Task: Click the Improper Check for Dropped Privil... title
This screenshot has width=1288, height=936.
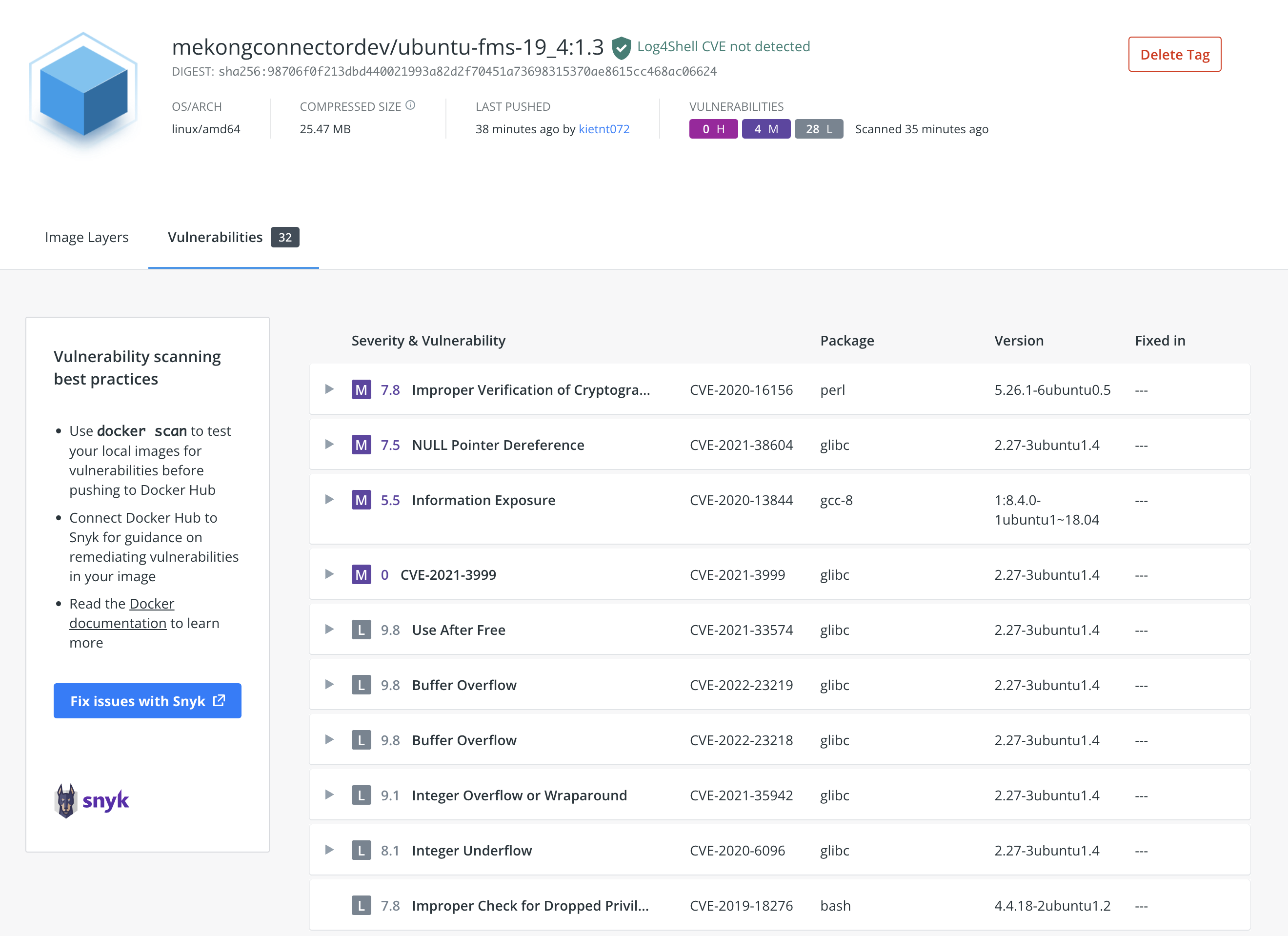Action: point(530,905)
